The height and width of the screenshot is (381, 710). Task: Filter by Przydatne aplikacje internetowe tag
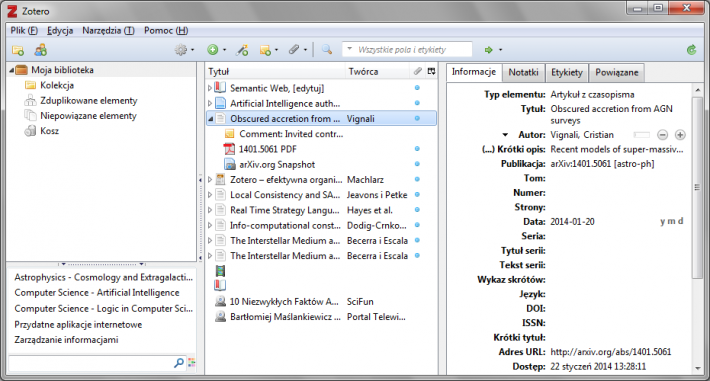tap(78, 324)
